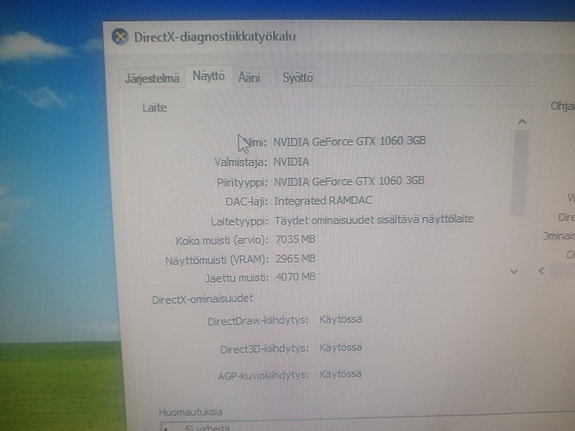This screenshot has width=575, height=431.
Task: Open the Ääni tab
Action: tap(249, 78)
